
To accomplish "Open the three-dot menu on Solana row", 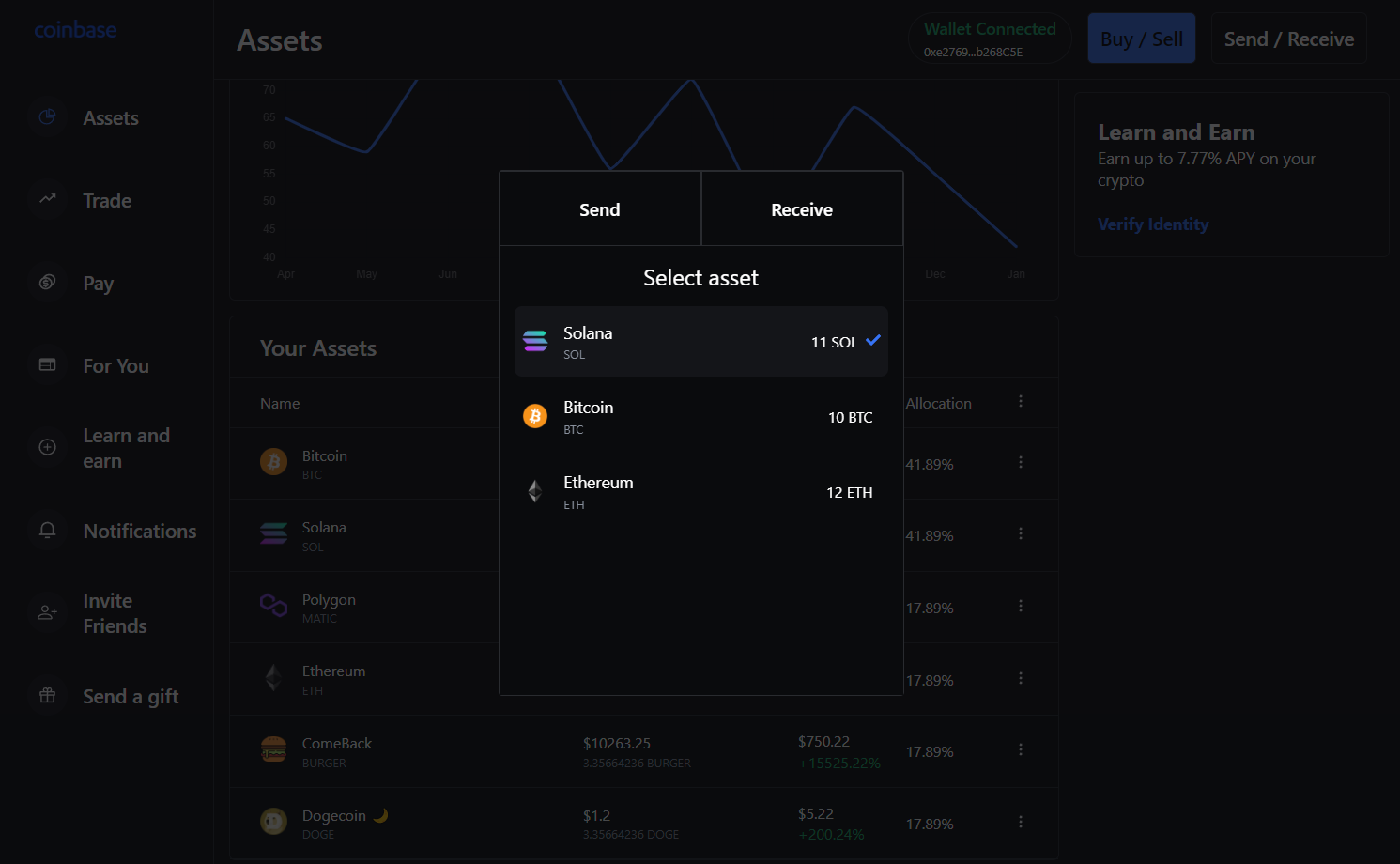I will [1021, 533].
